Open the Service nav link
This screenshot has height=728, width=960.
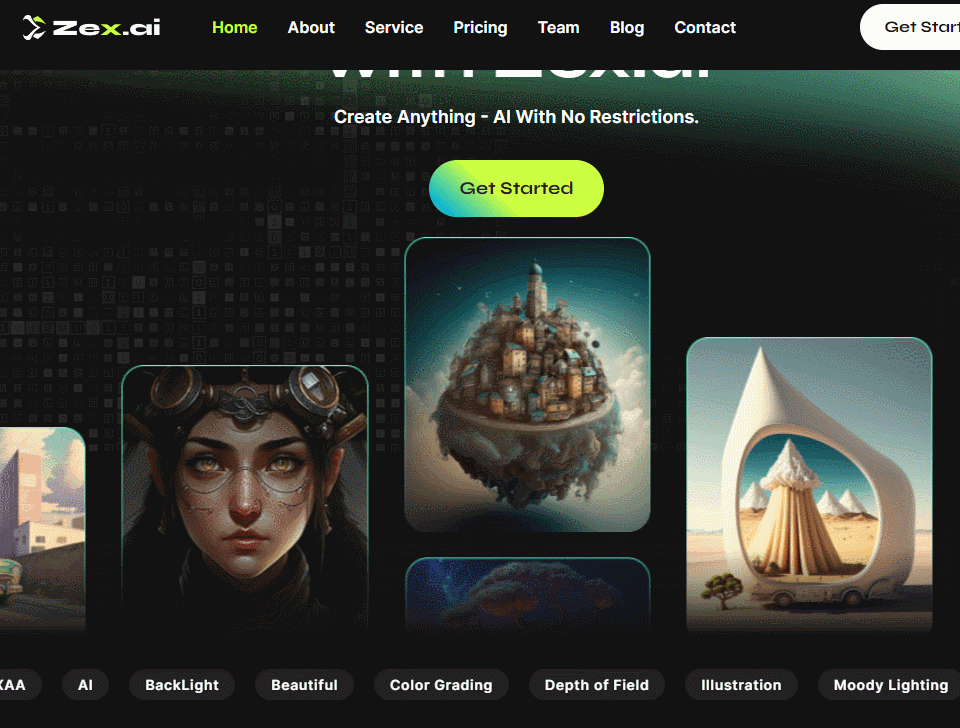394,28
